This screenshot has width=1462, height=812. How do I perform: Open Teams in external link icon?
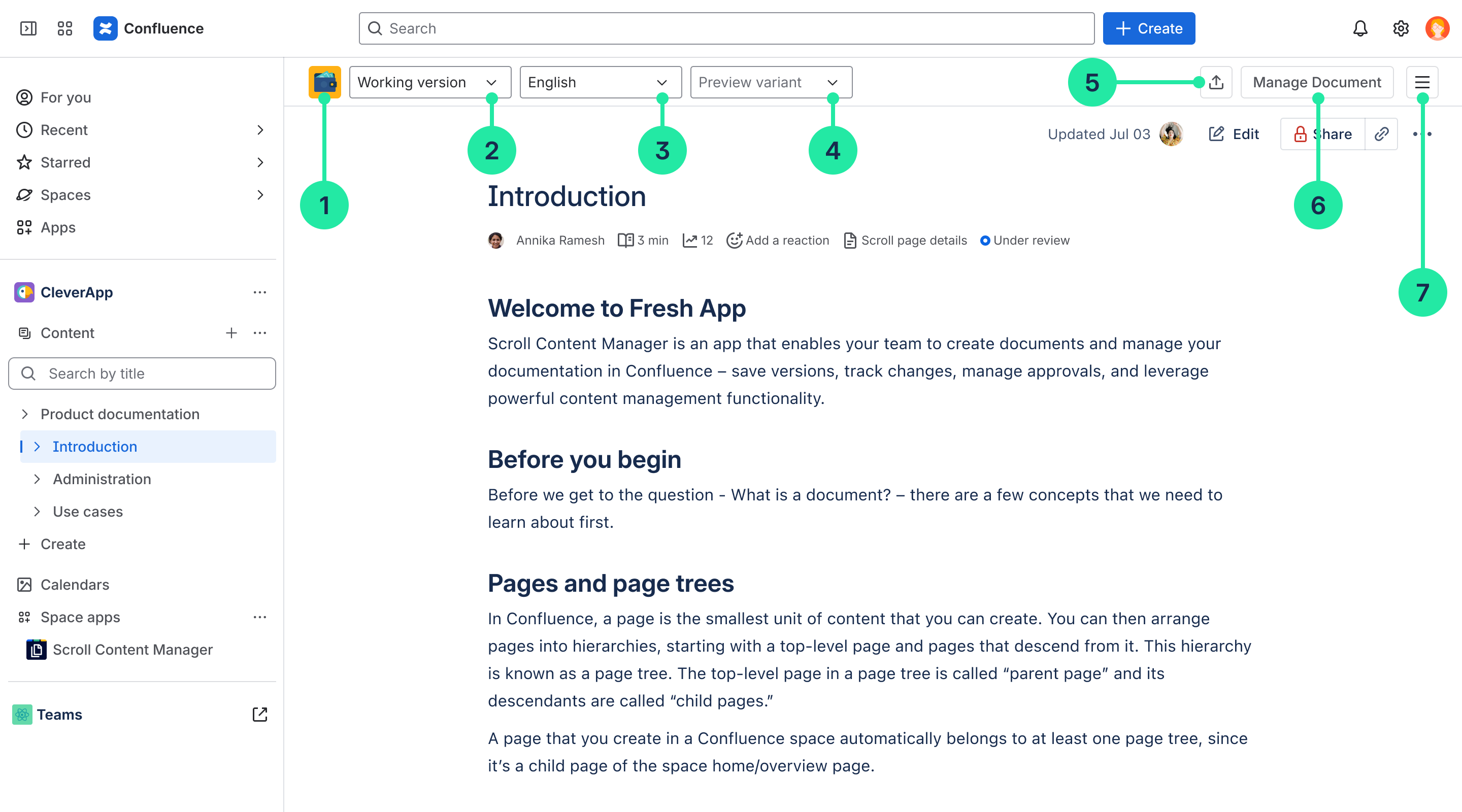pyautogui.click(x=260, y=715)
